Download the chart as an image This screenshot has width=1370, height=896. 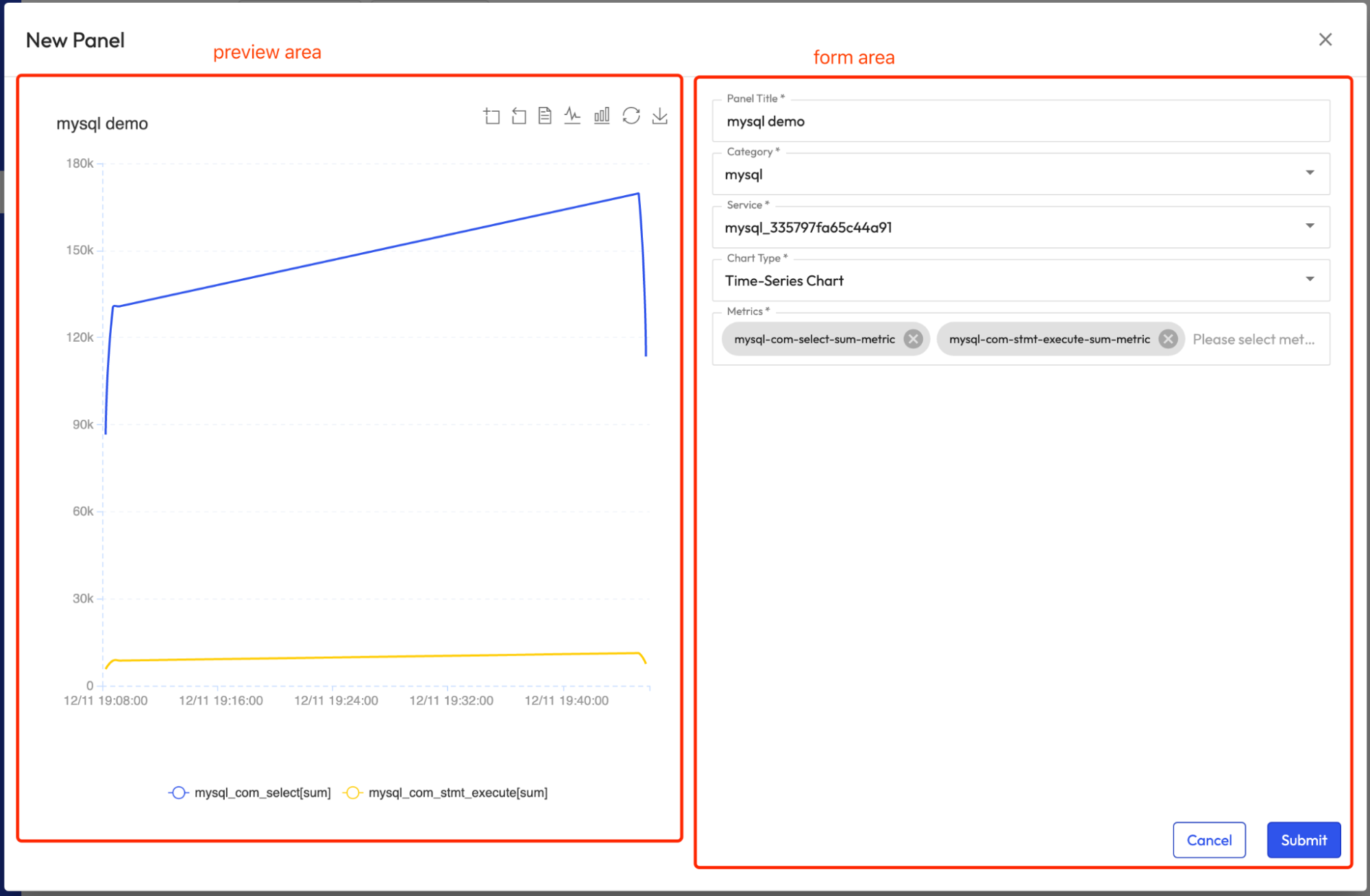659,116
